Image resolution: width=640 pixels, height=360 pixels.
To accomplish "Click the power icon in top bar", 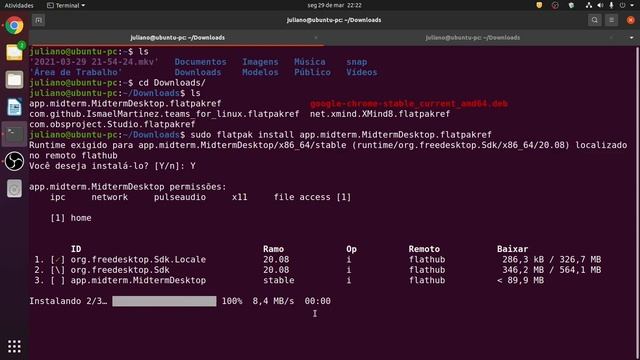I will [622, 5].
